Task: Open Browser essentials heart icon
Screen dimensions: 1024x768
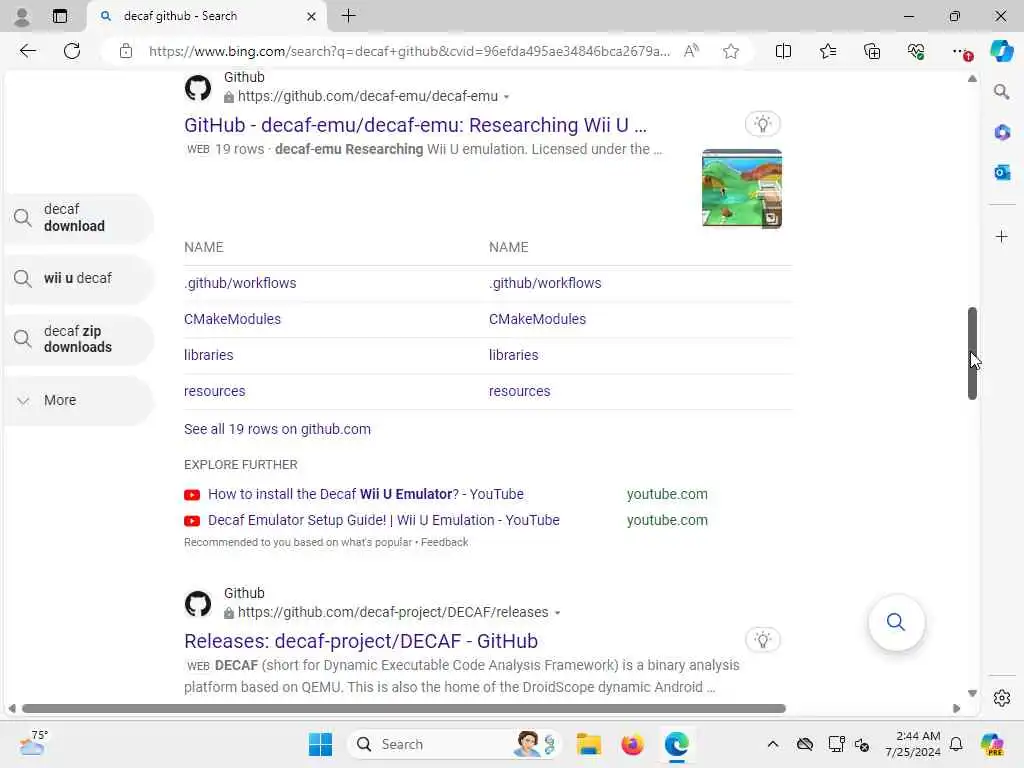Action: (x=916, y=51)
